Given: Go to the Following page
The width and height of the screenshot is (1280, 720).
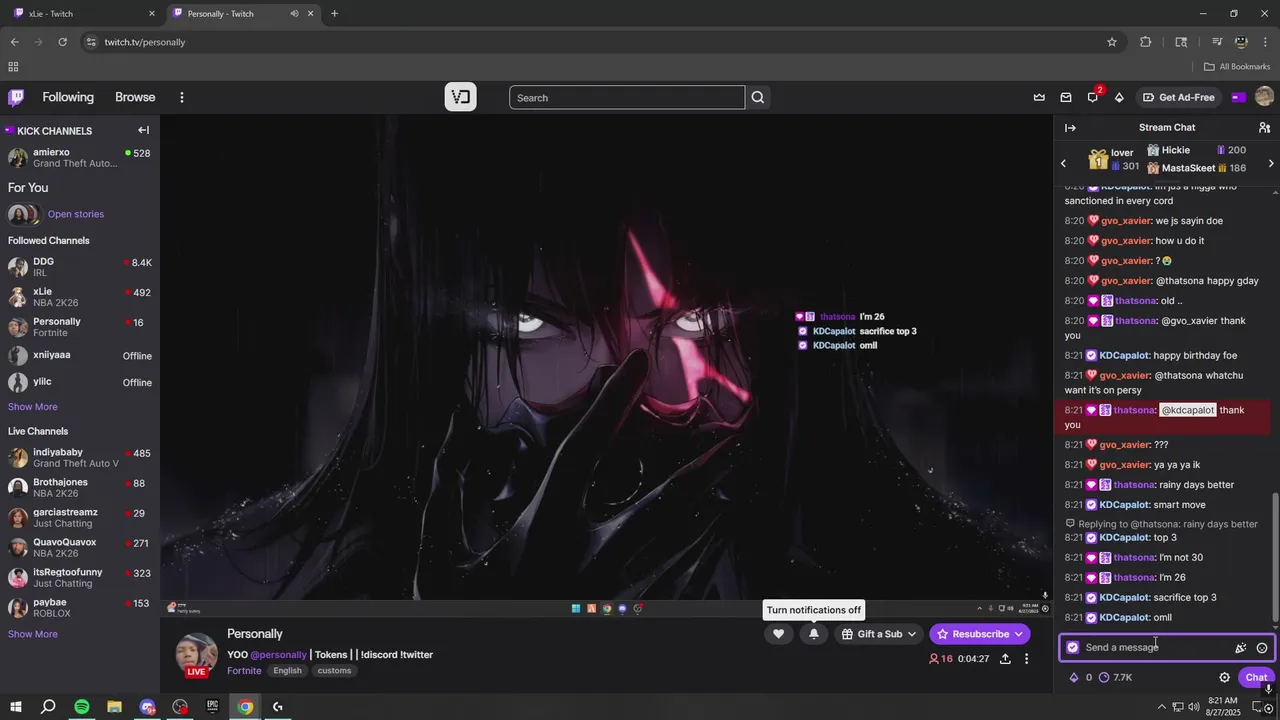Looking at the screenshot, I should (x=68, y=97).
